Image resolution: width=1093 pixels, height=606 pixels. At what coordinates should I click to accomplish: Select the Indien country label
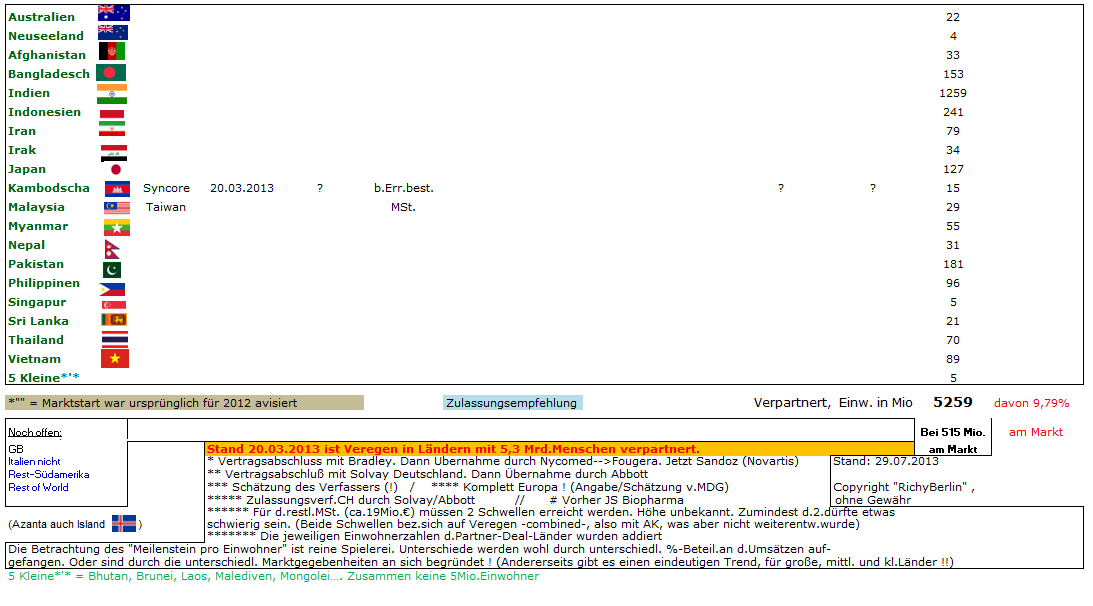(x=29, y=93)
